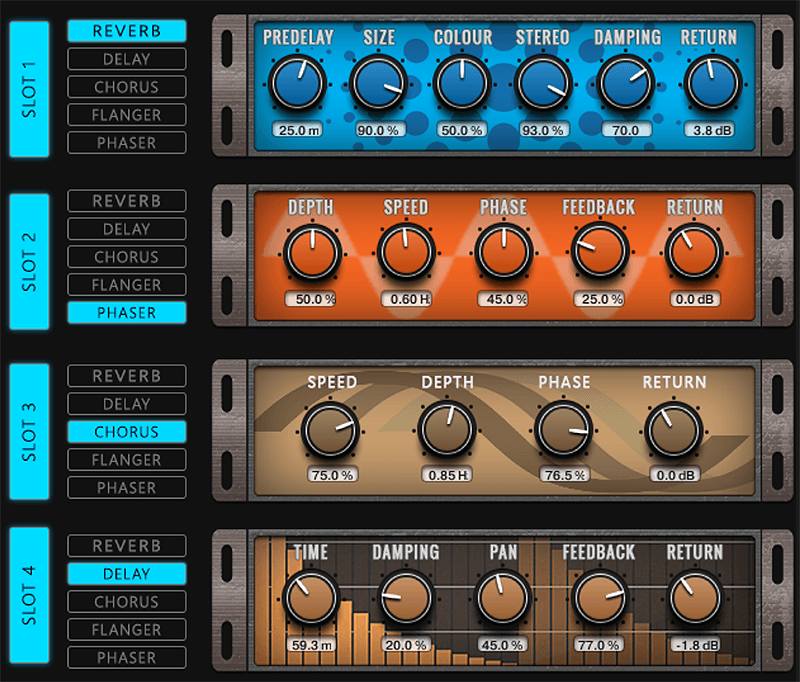Screen dimensions: 800x682
Task: Click the SLOT 4 button
Action: click(30, 595)
